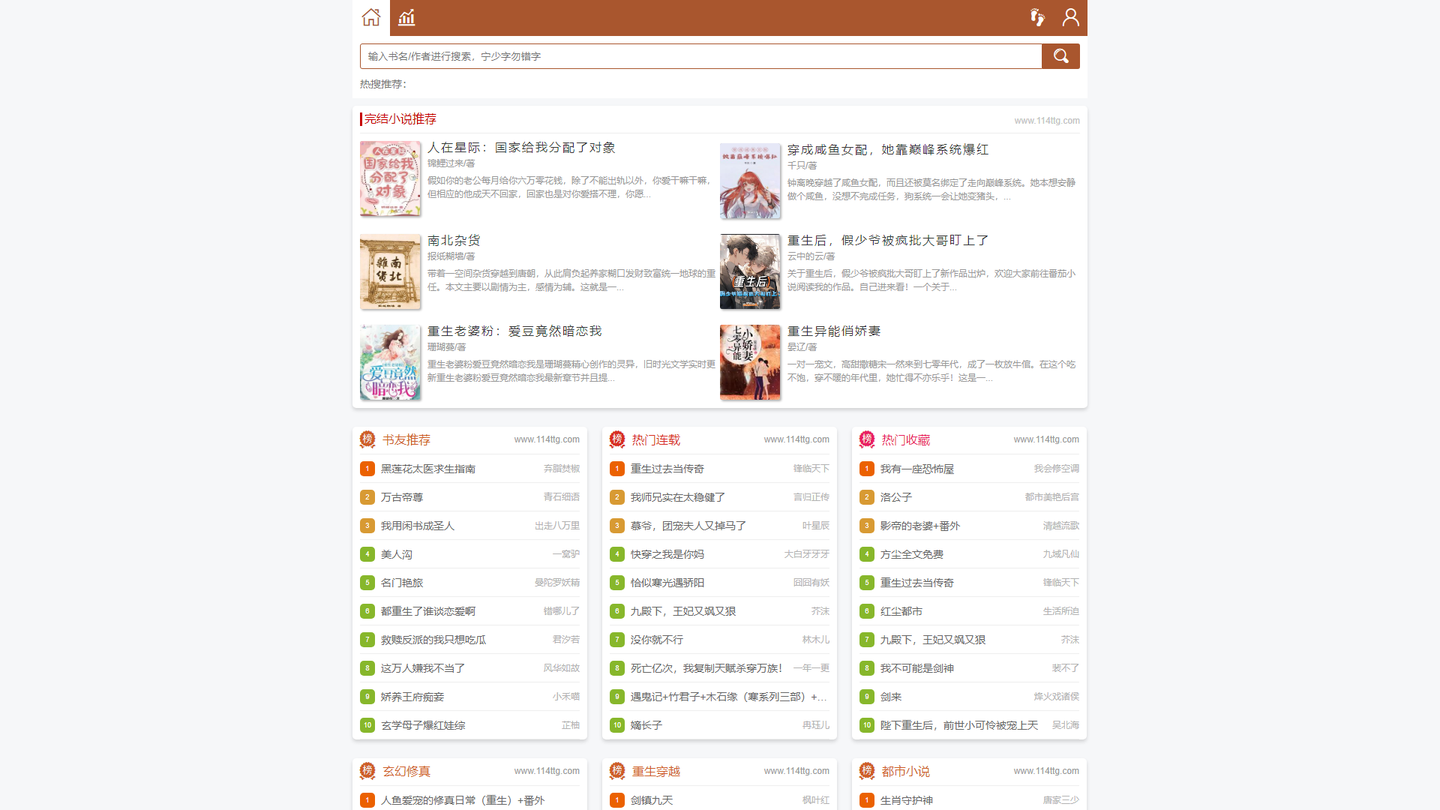Click the 榜 badge beside 热门收藏
The image size is (1440, 810).
point(867,439)
